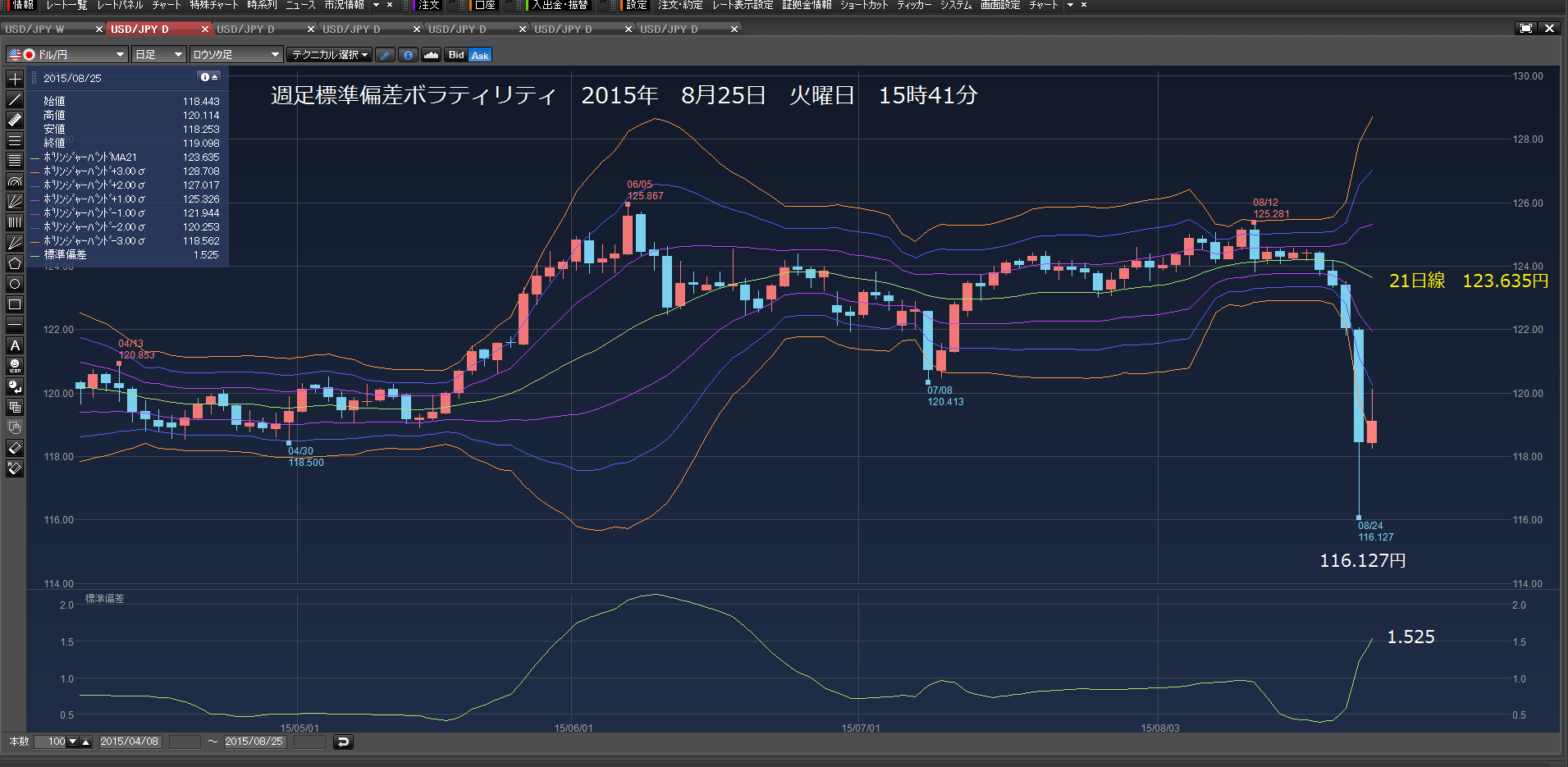Select the three-line parallel lines tool
This screenshot has width=1568, height=767.
(15, 141)
